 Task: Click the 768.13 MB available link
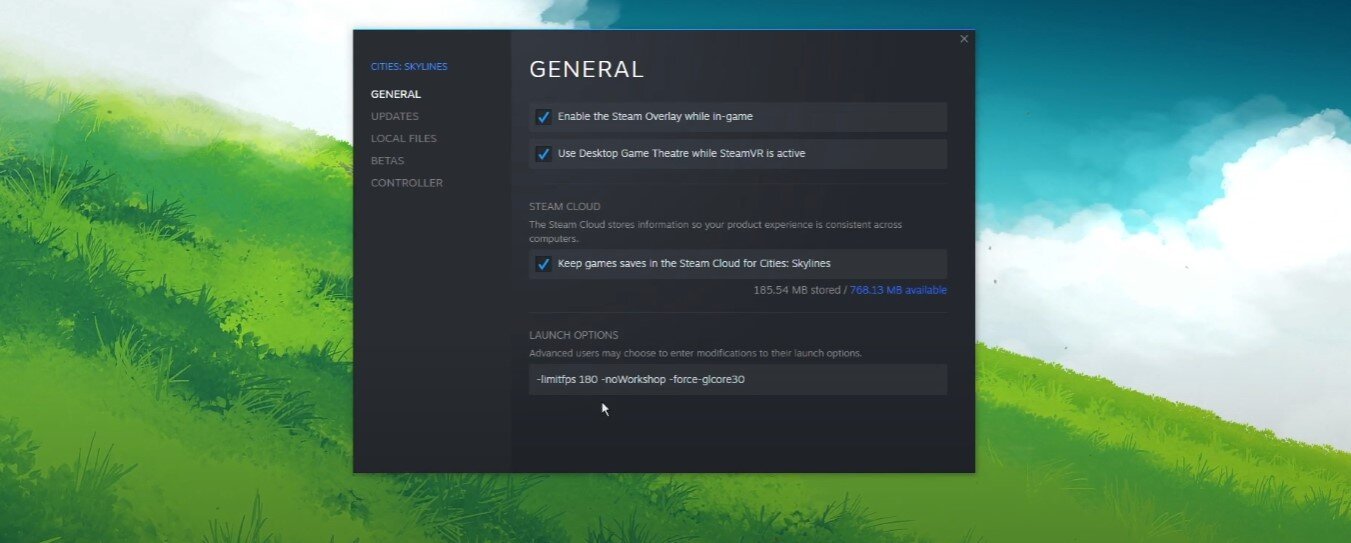[898, 290]
